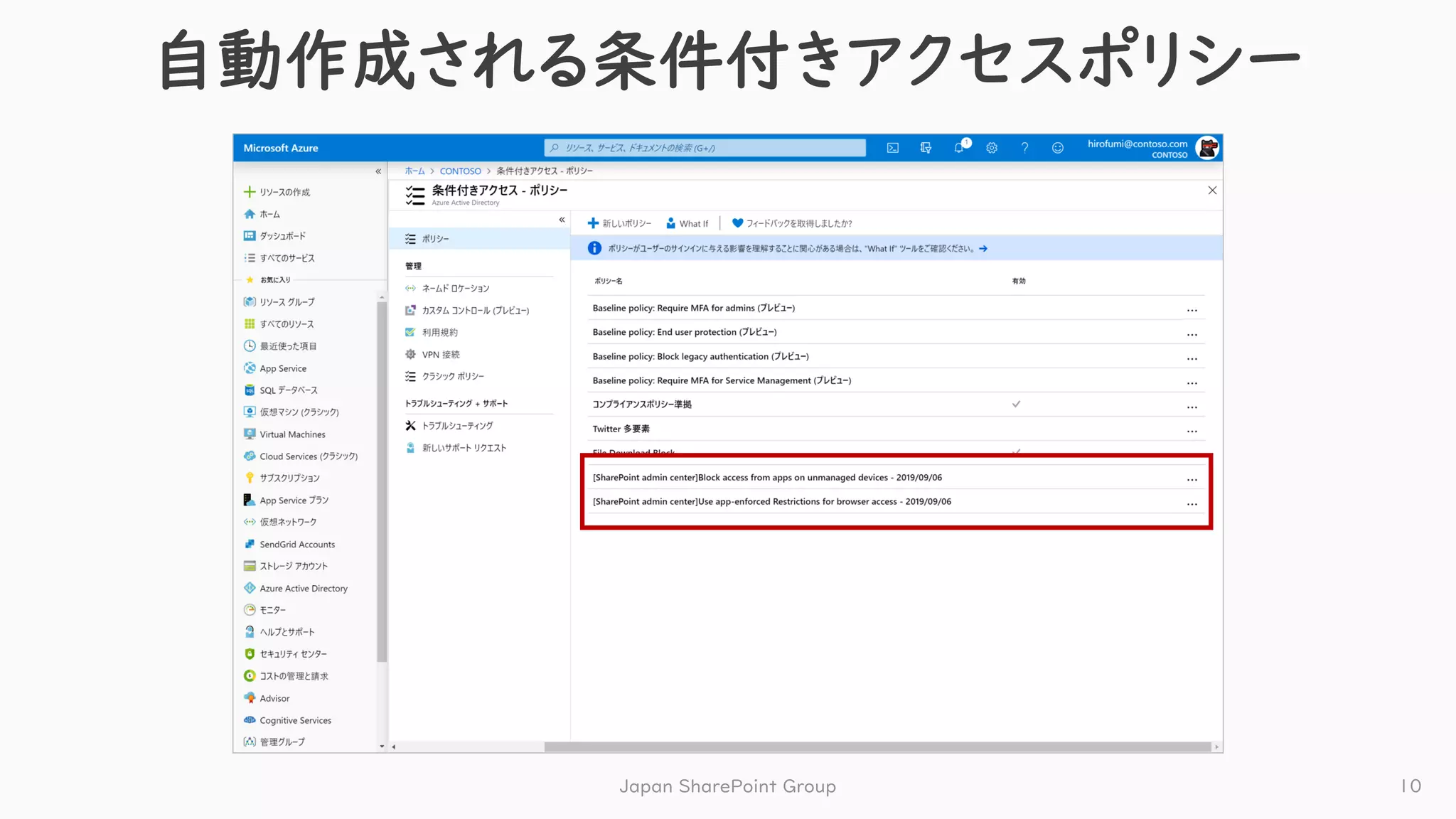Click ホーム breadcrumb link

414,171
